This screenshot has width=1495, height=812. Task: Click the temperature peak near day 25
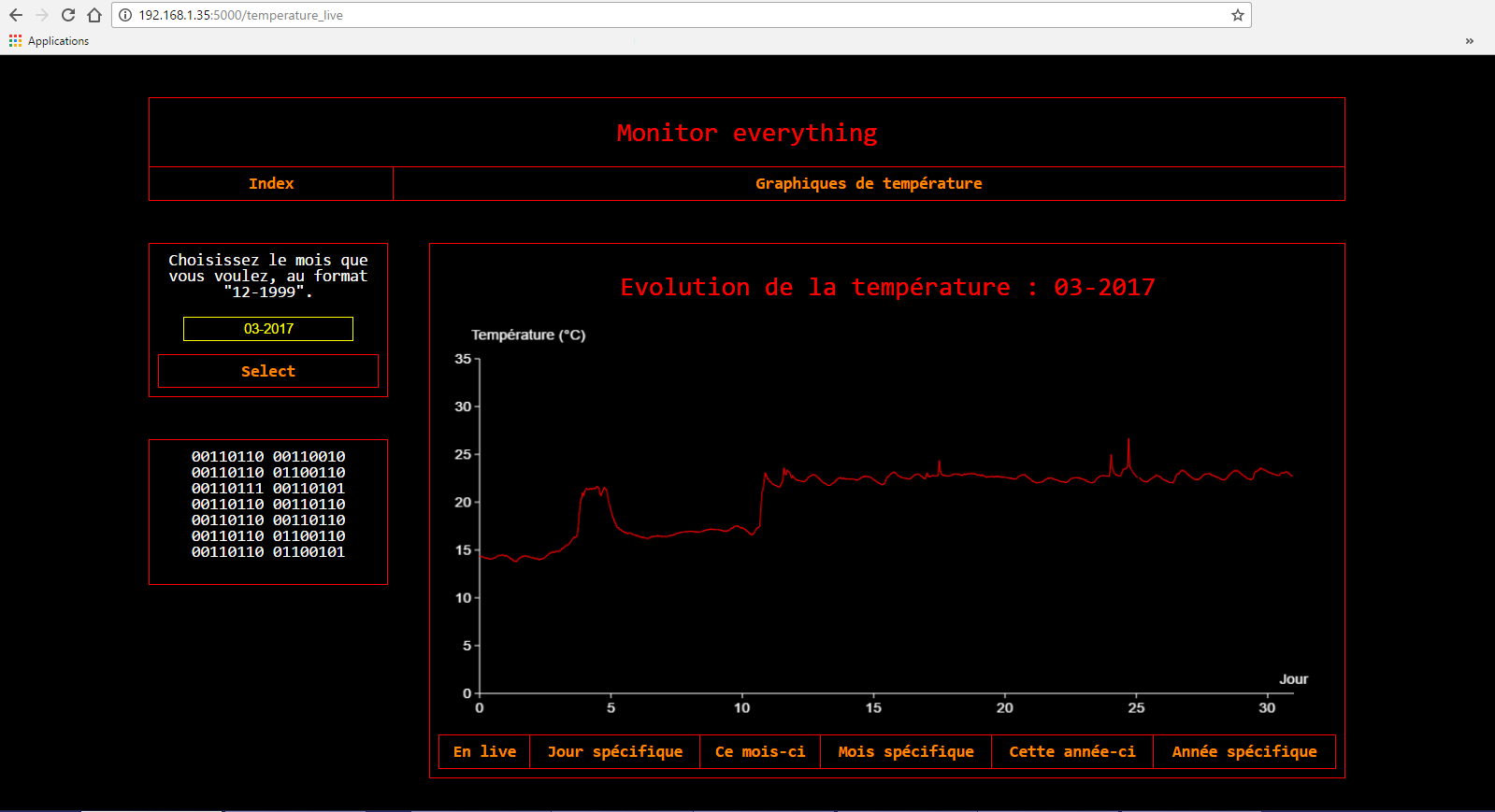1128,441
